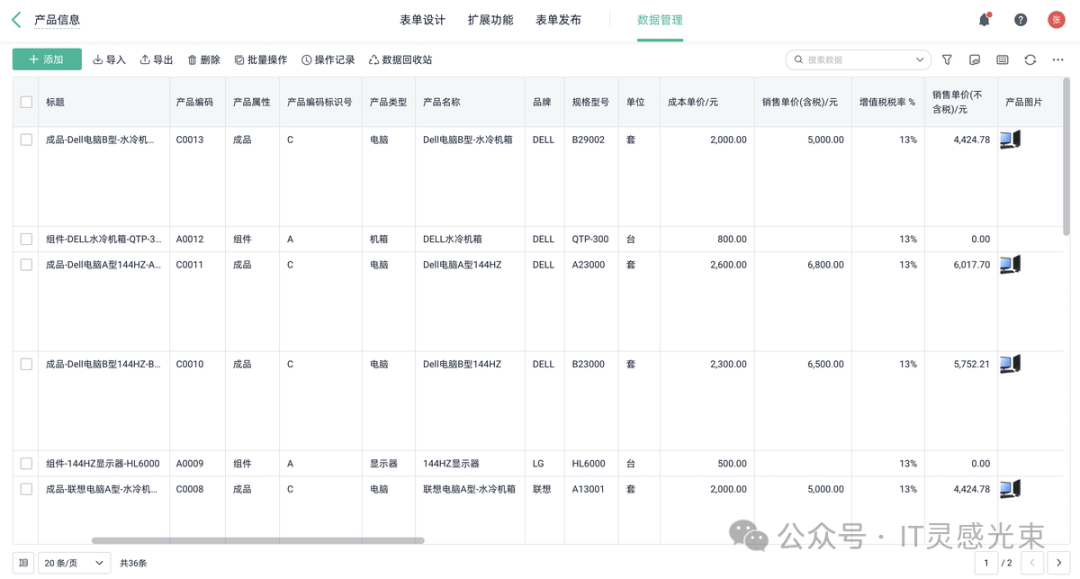Check the row for product C0013
The width and height of the screenshot is (1080, 579).
click(26, 140)
